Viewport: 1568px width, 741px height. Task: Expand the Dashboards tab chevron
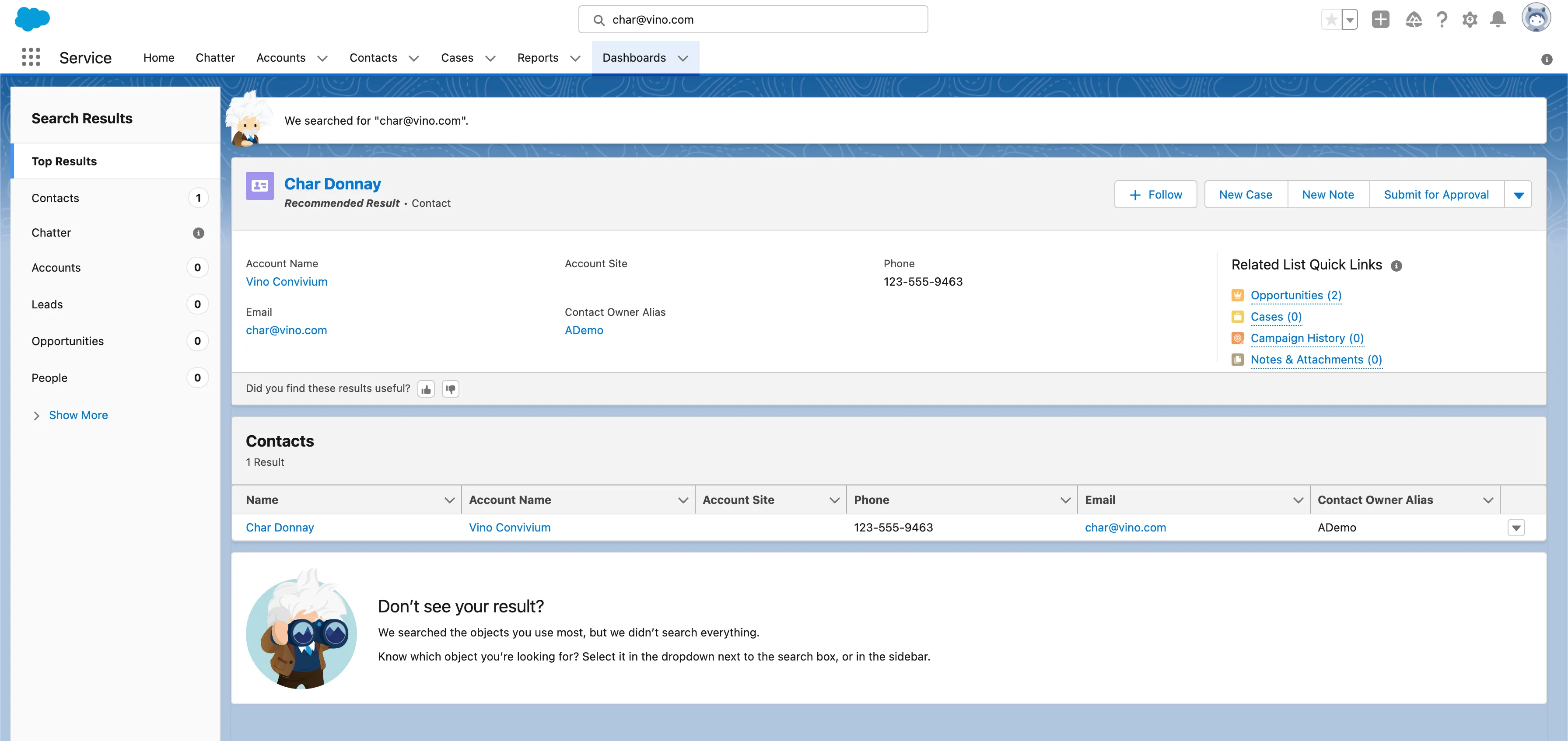coord(683,59)
